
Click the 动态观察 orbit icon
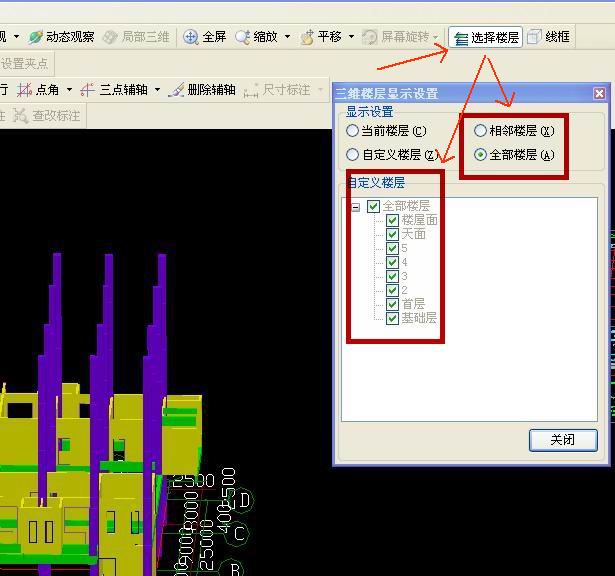pos(35,37)
